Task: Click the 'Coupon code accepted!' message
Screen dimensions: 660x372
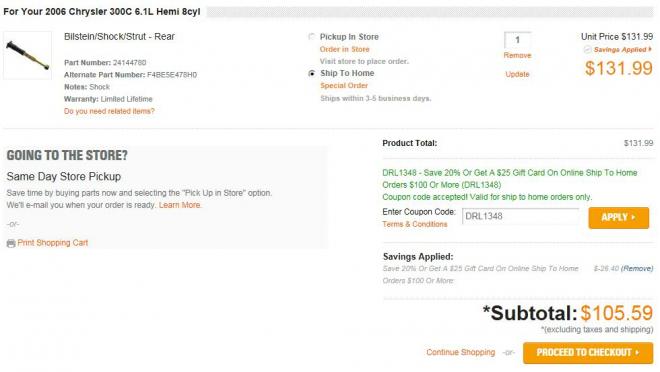Action: pyautogui.click(x=487, y=197)
